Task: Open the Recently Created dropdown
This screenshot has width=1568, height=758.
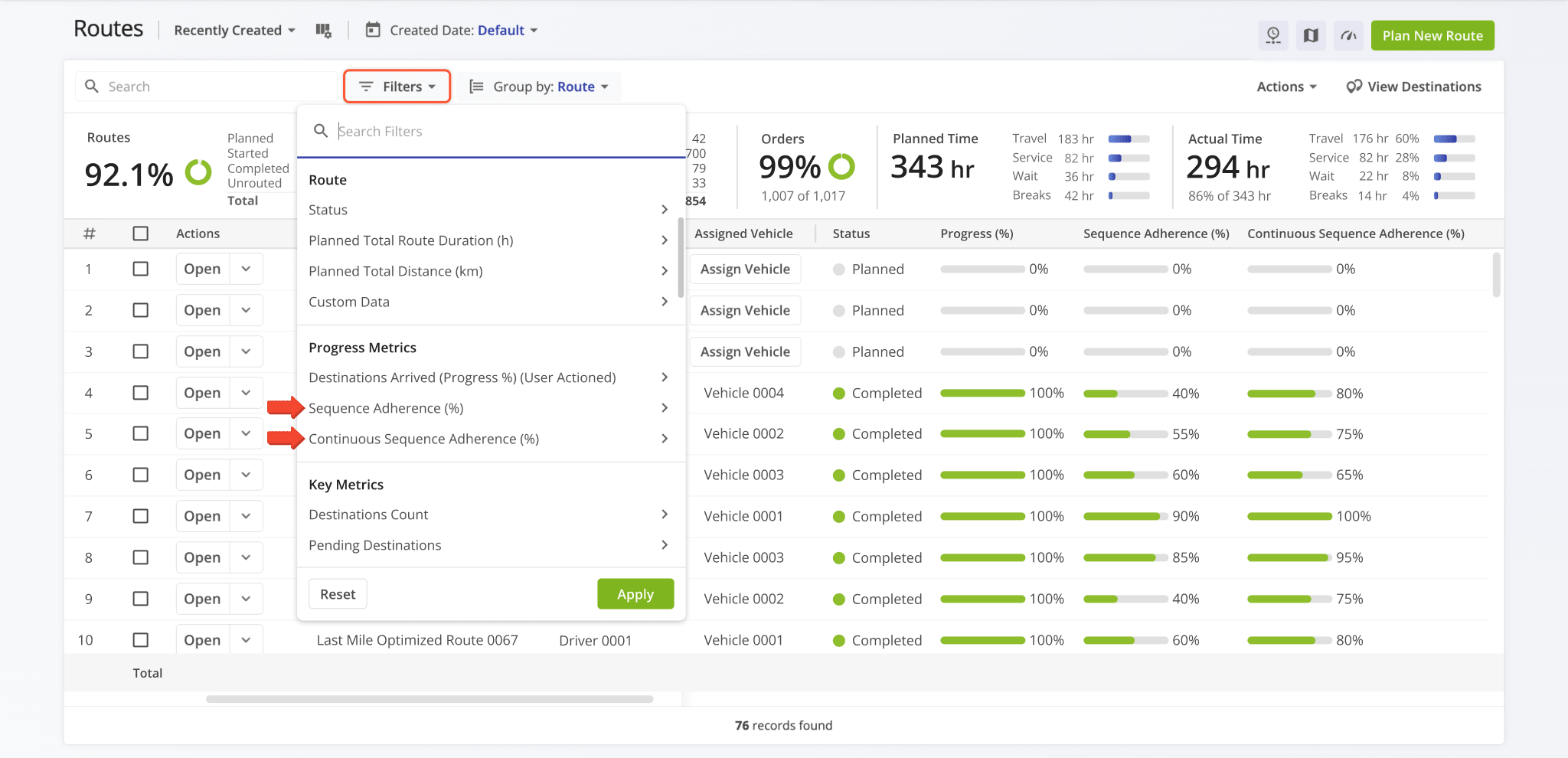Action: click(234, 31)
